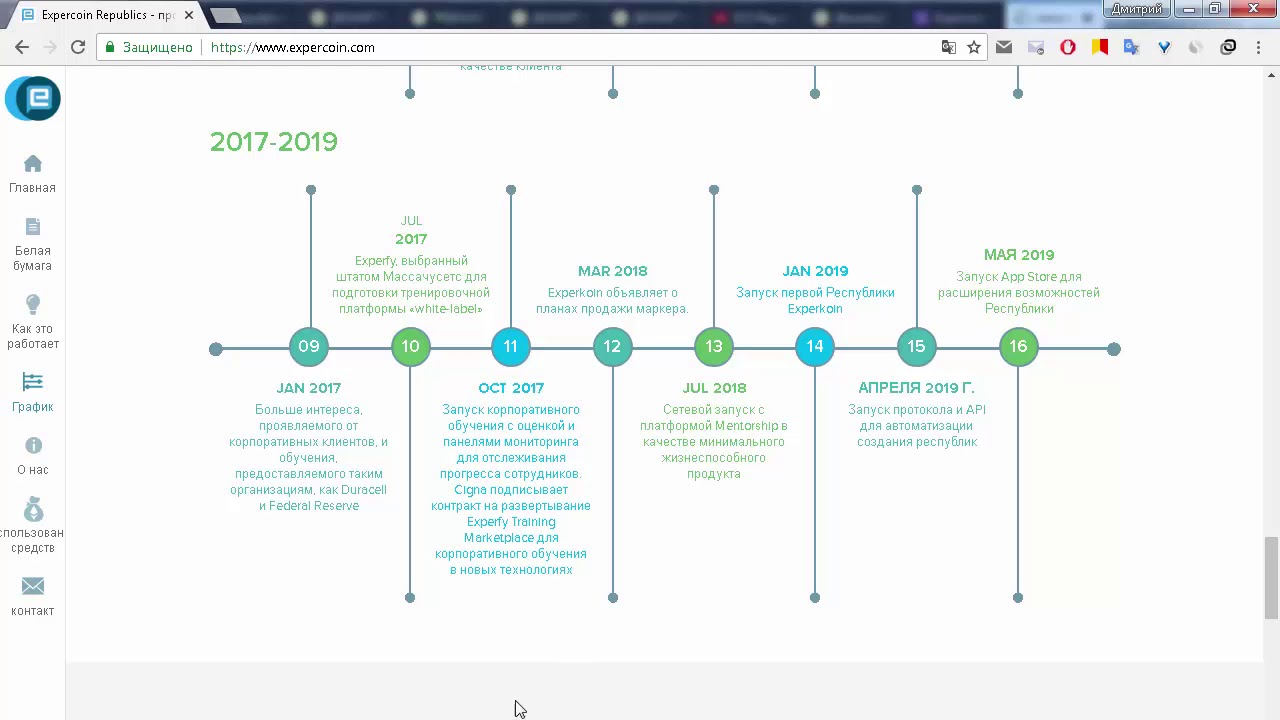Click the JAN 2019 milestone heading
The width and height of the screenshot is (1280, 720).
coord(815,271)
